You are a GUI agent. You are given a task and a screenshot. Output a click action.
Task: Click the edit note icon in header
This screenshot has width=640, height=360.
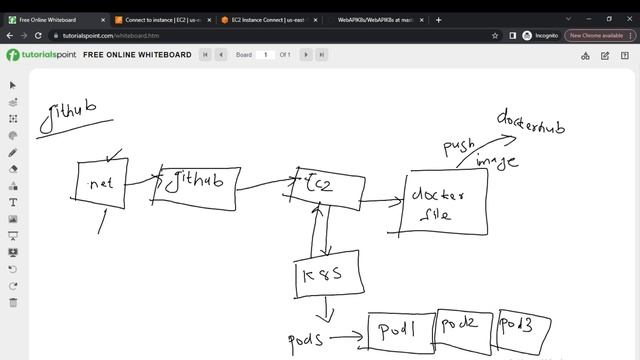(605, 56)
